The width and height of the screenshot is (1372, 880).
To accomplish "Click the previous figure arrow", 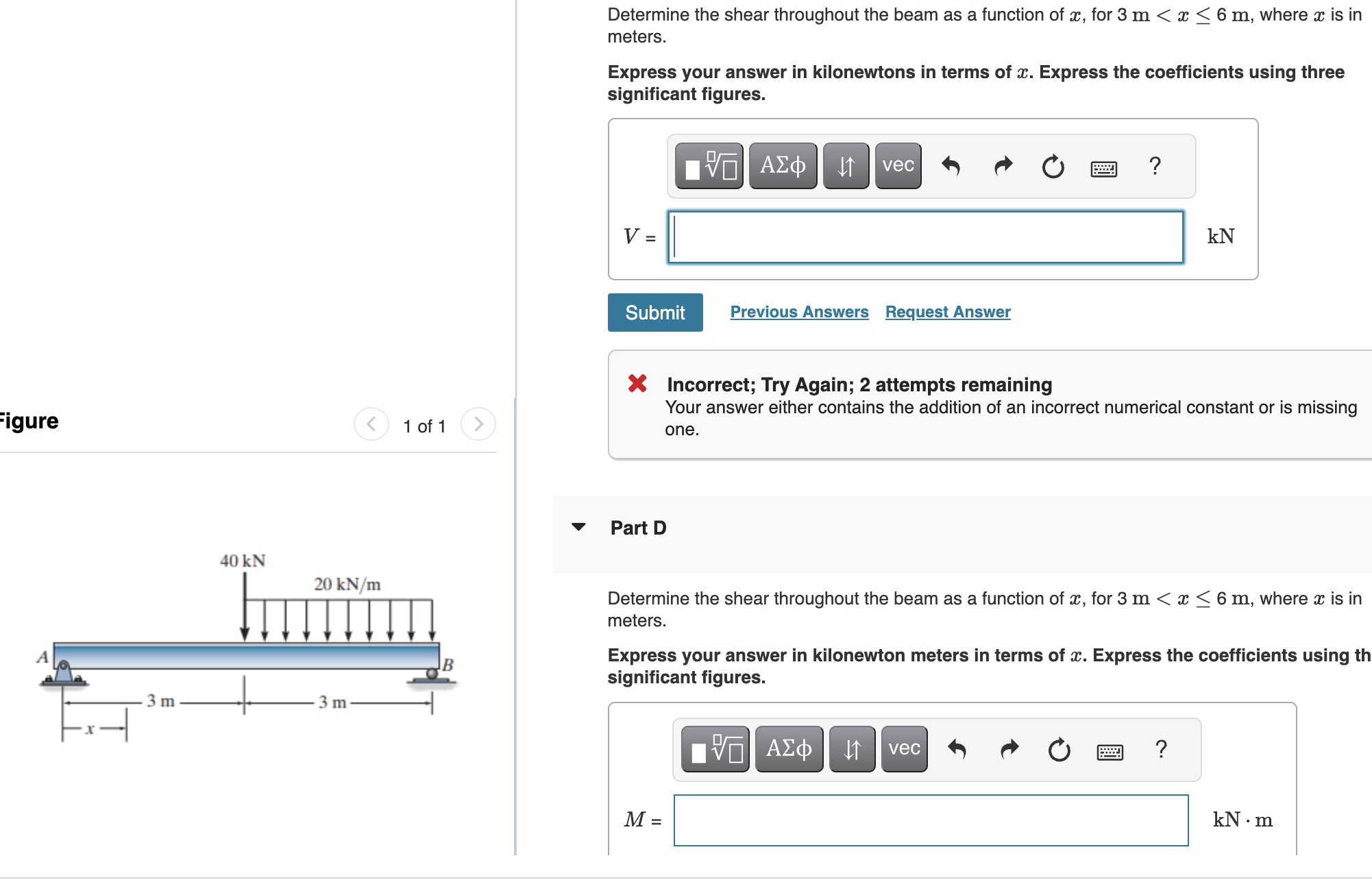I will [x=371, y=424].
